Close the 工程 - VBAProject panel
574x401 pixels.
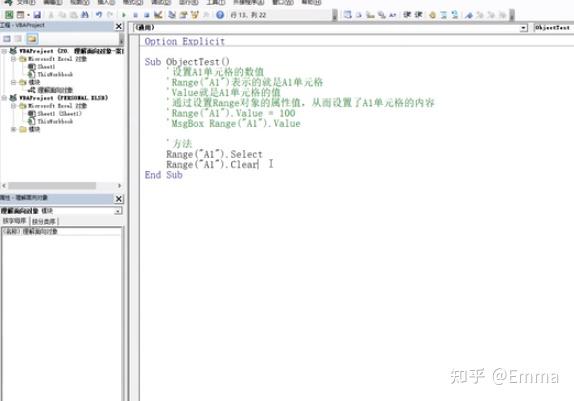[x=119, y=26]
